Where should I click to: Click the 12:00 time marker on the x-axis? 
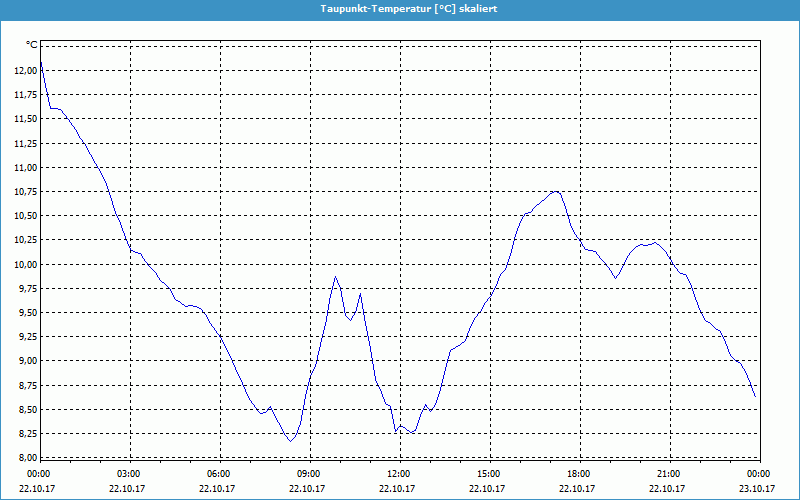pos(399,474)
